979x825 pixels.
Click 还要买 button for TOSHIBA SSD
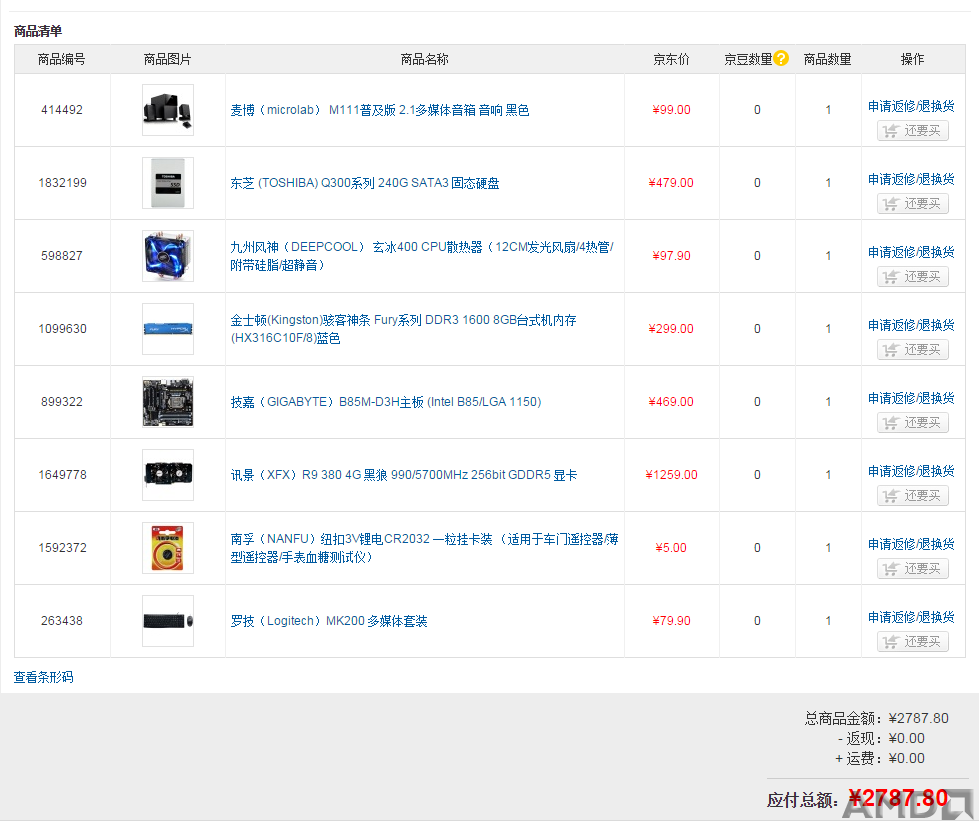click(x=913, y=204)
